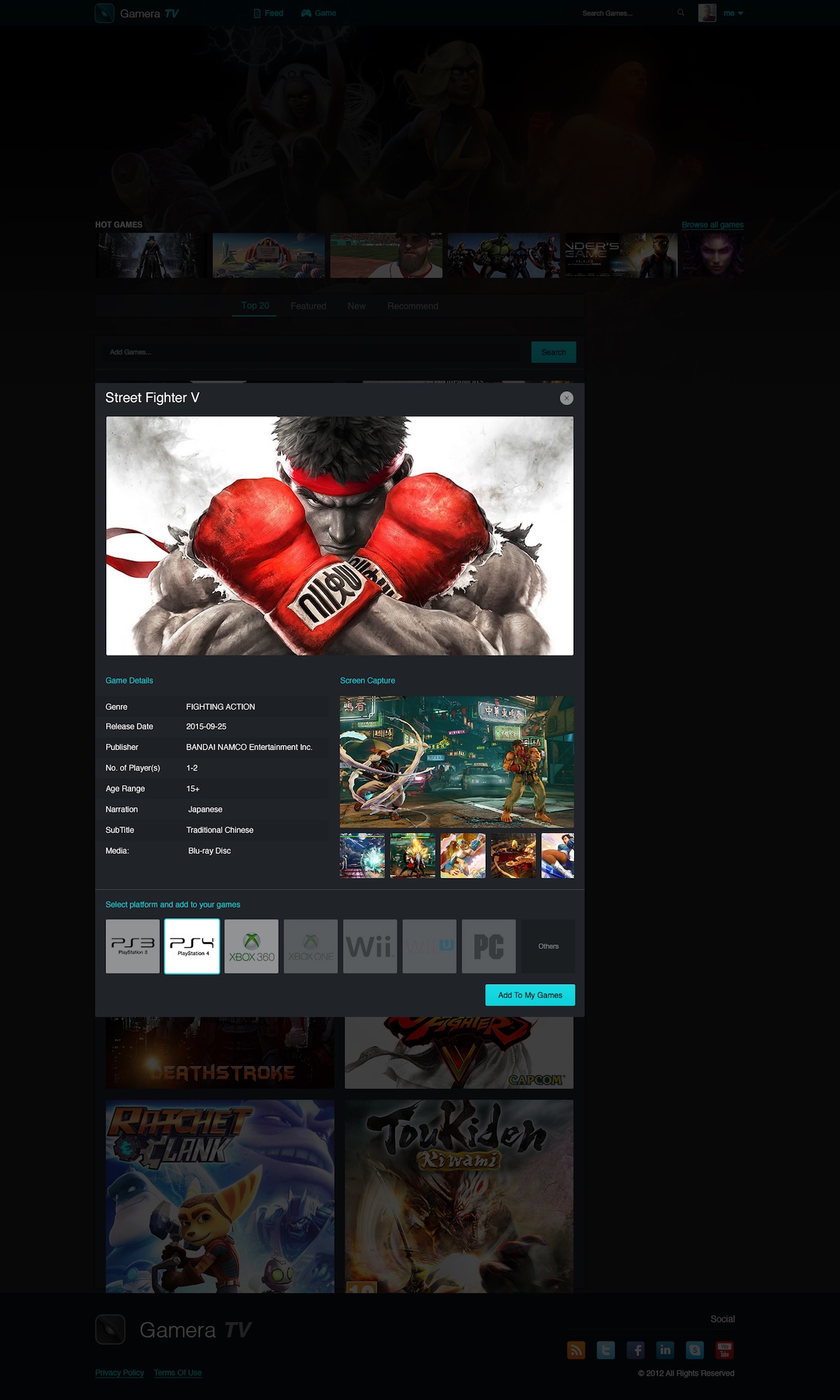Open the dark gothic hot game thumbnail
Viewport: 840px width, 1400px height.
click(151, 255)
